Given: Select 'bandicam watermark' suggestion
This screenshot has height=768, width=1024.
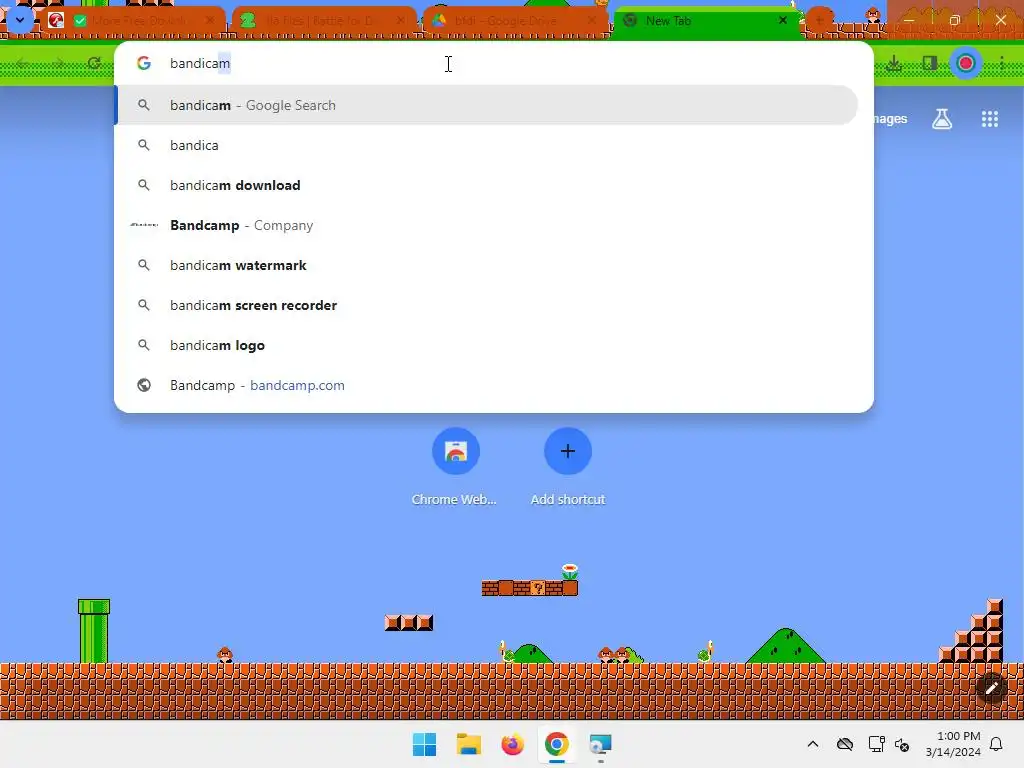Looking at the screenshot, I should tap(487, 265).
